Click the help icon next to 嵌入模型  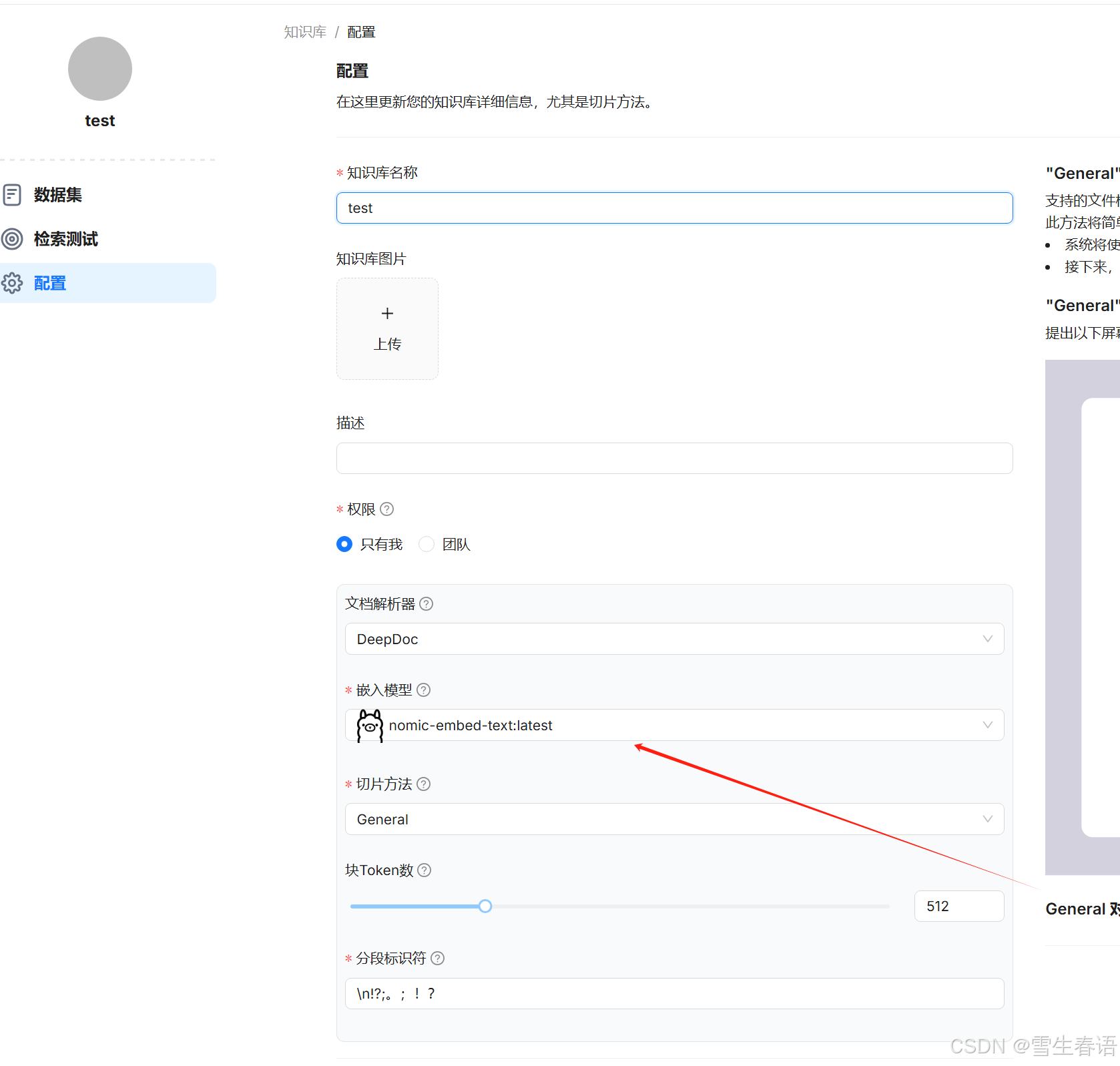tap(423, 690)
